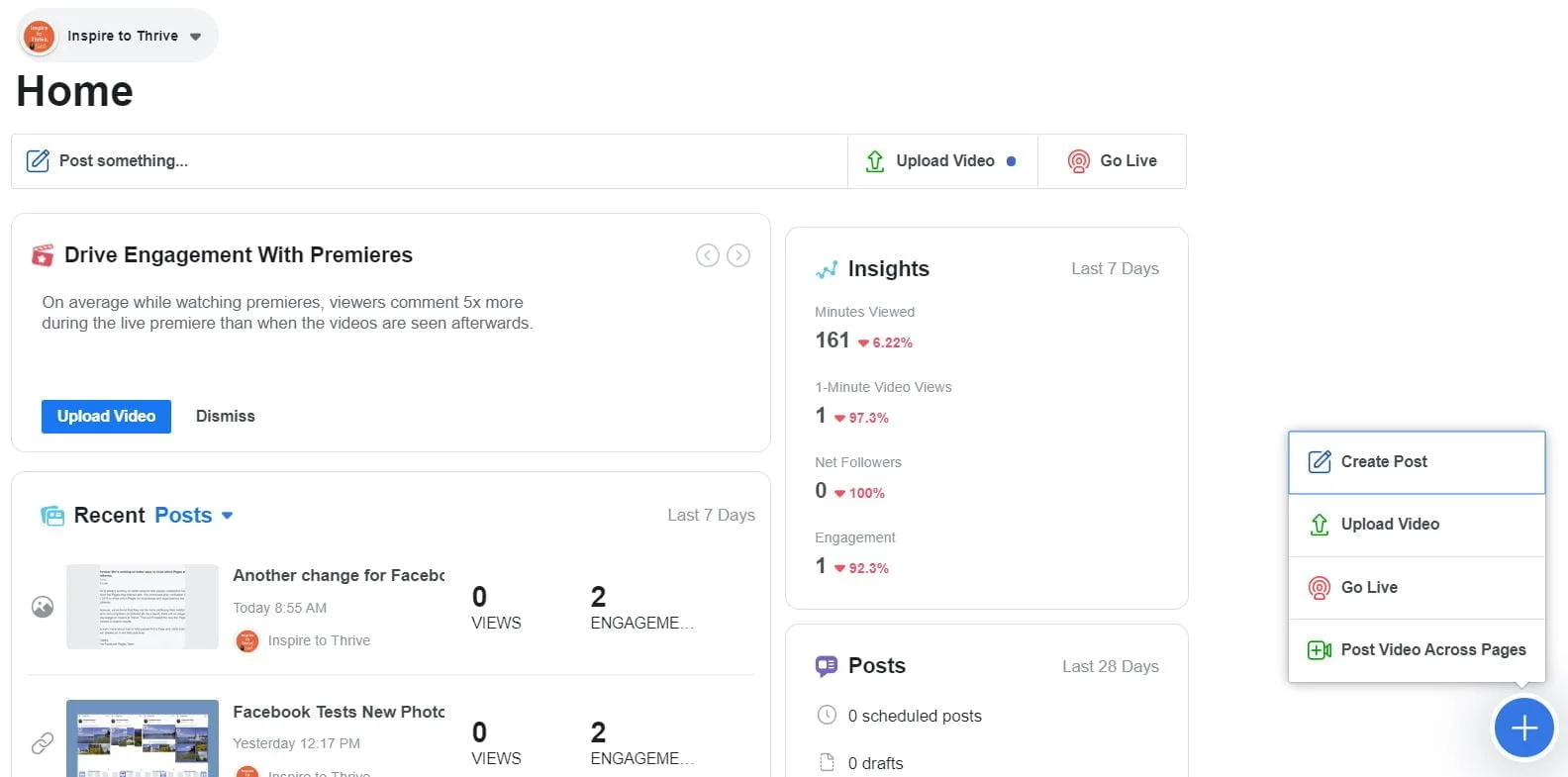
Task: Click the small avatar beside Inspire to Thrive under first post
Action: tap(246, 641)
